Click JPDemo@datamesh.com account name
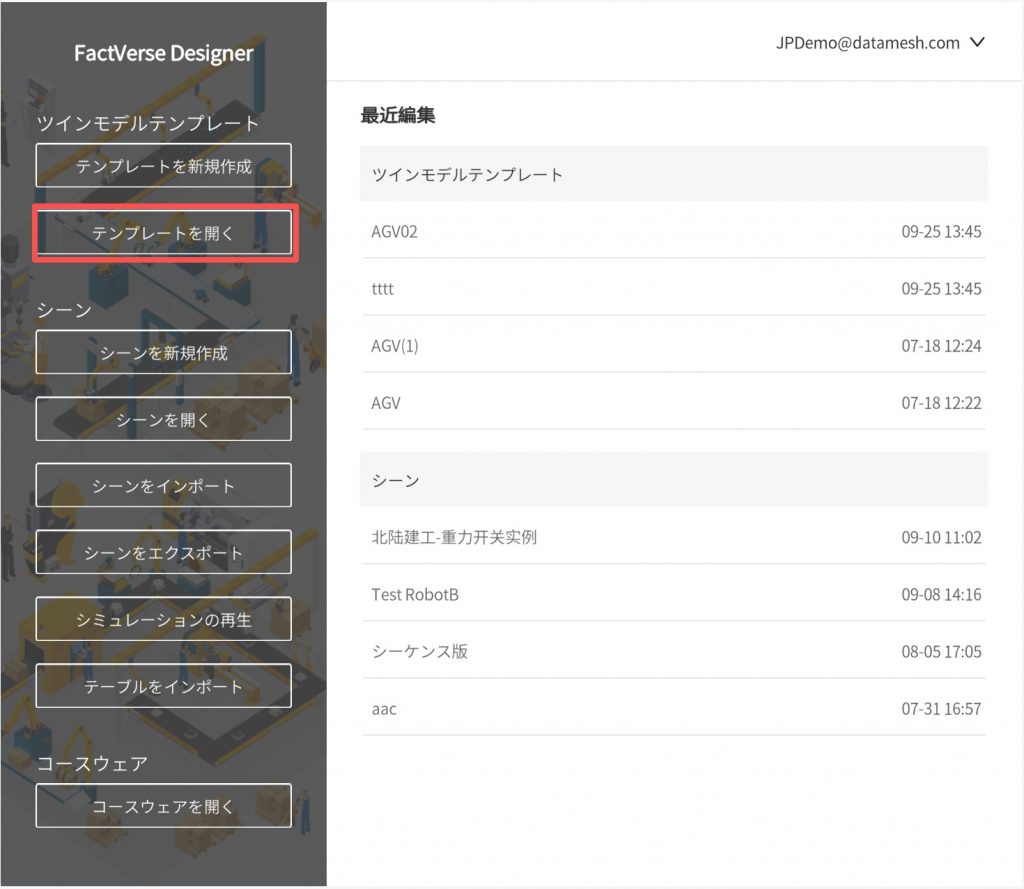This screenshot has height=889, width=1024. pos(867,43)
